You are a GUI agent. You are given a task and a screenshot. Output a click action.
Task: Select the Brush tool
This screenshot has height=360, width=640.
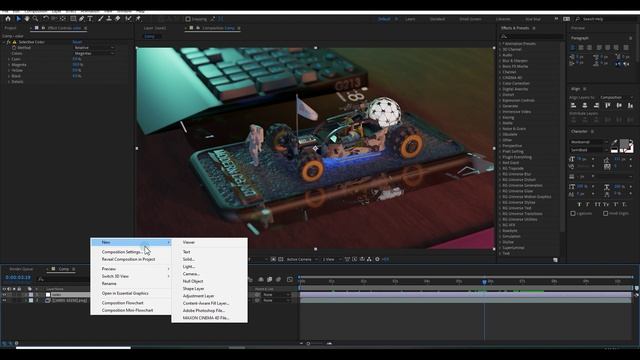[x=100, y=19]
